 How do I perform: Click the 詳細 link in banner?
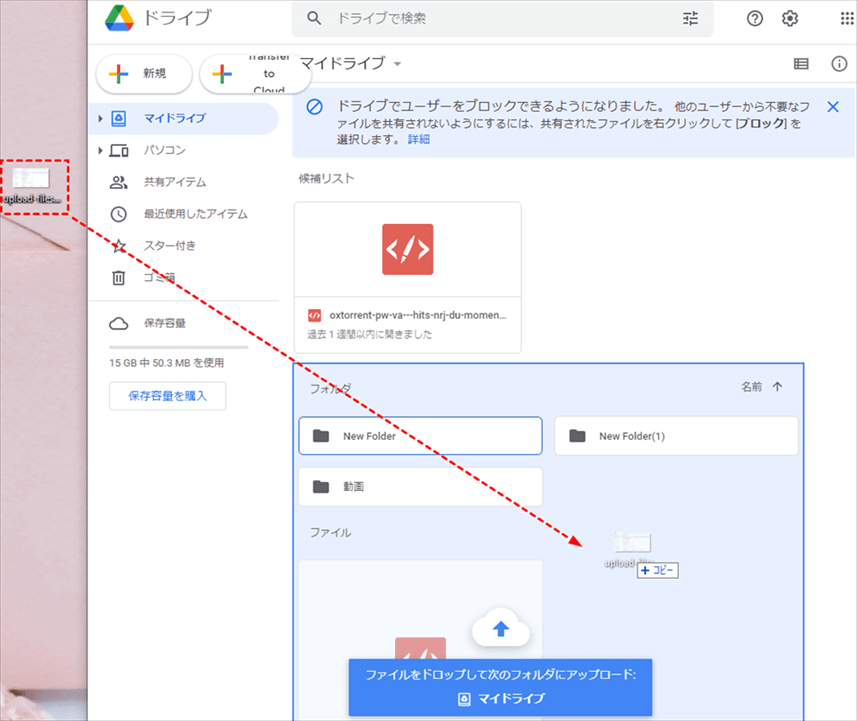[x=419, y=139]
